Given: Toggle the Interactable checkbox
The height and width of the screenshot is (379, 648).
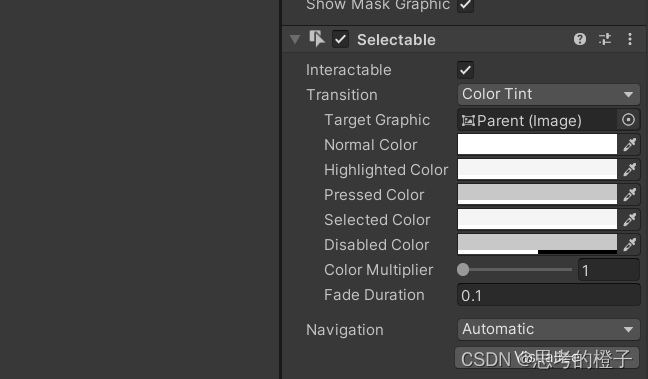Looking at the screenshot, I should 465,70.
